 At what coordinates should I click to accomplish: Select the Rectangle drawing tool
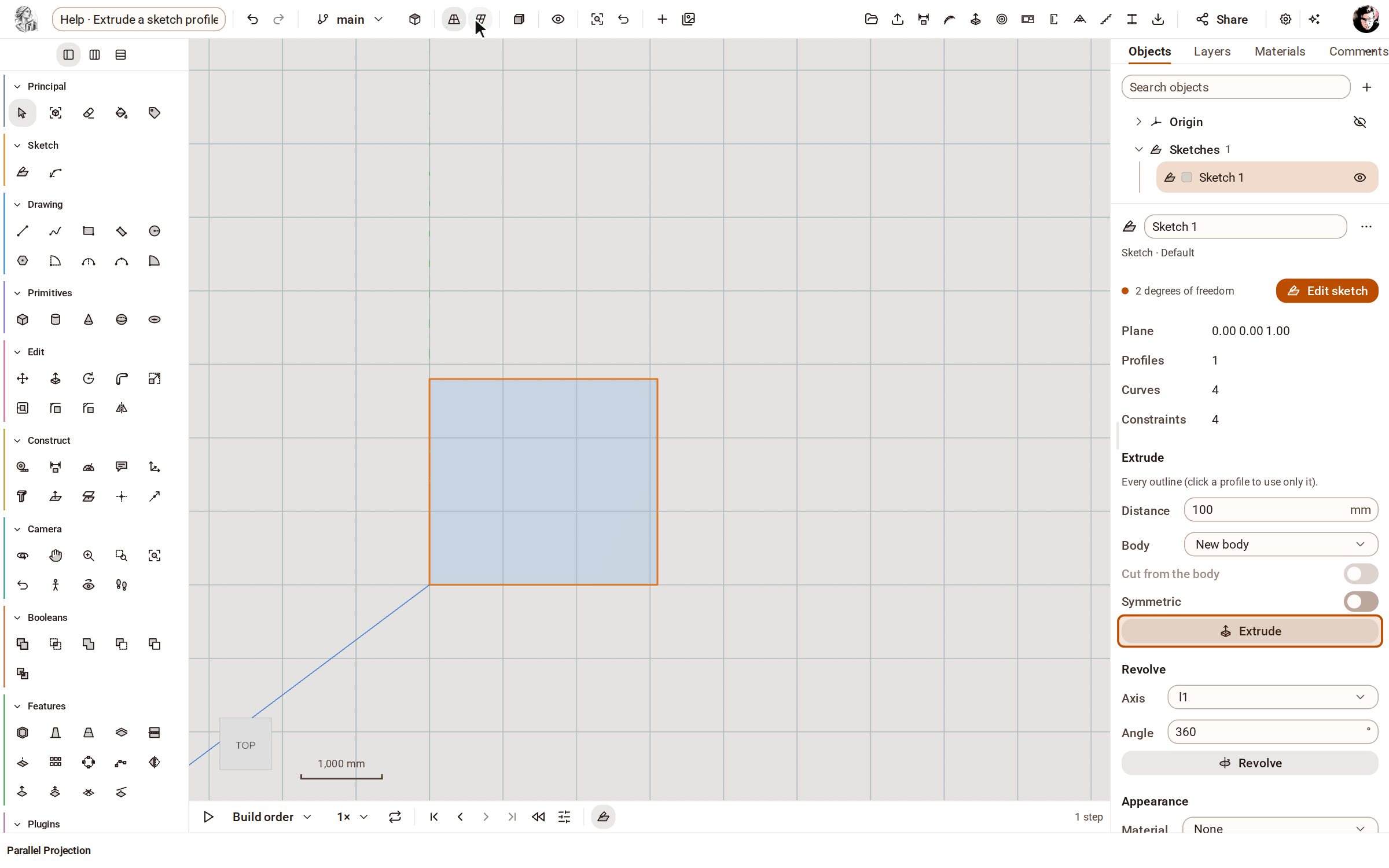(x=88, y=231)
